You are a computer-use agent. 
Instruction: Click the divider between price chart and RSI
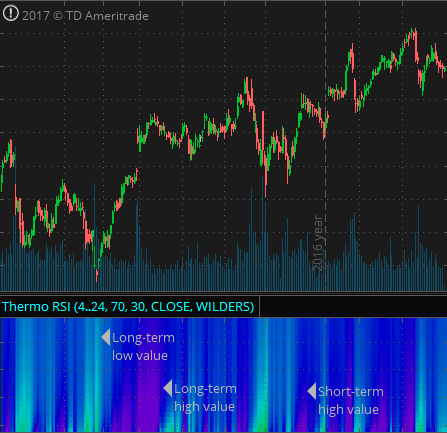(x=223, y=294)
